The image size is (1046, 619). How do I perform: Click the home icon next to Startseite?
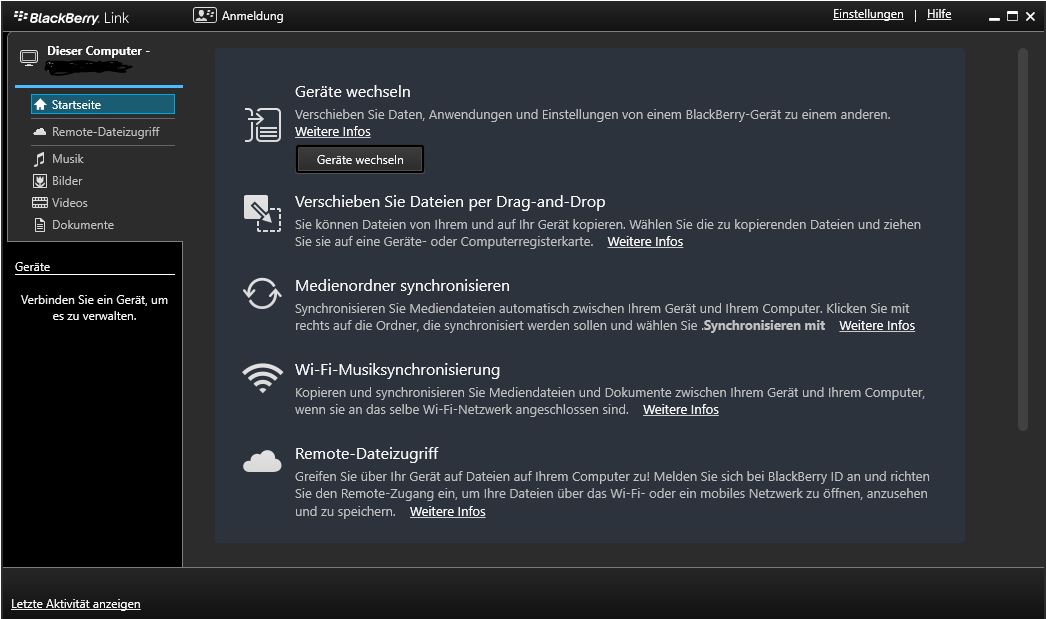click(40, 105)
